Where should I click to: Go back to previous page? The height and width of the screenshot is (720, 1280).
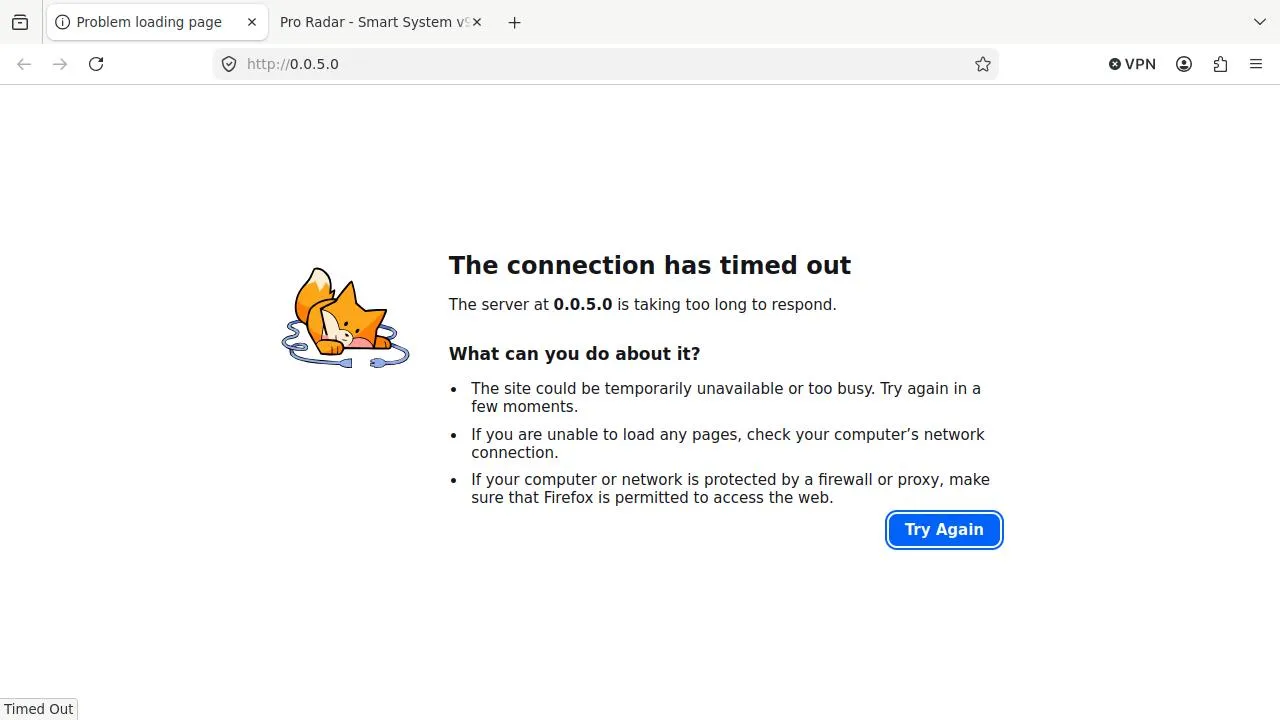coord(24,64)
